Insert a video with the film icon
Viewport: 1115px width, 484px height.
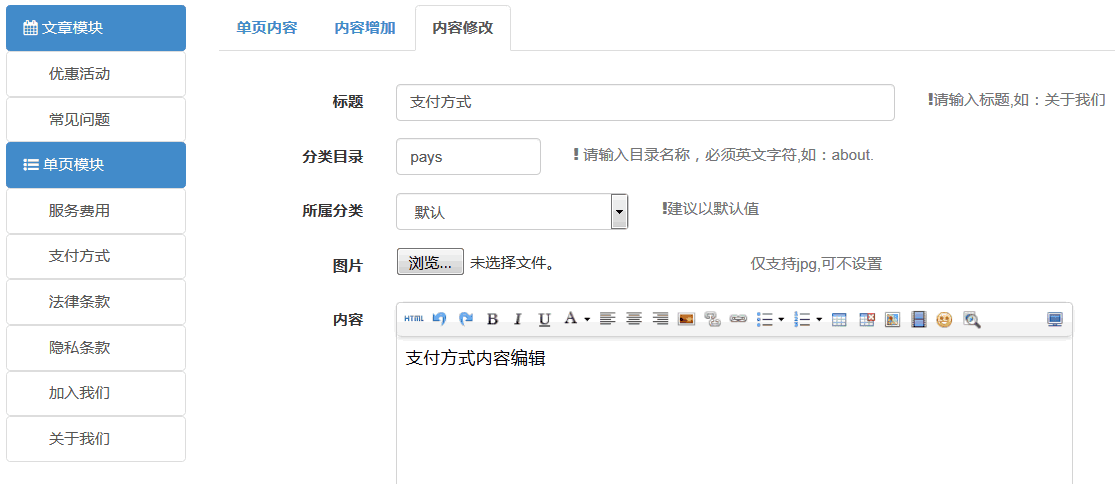click(918, 319)
